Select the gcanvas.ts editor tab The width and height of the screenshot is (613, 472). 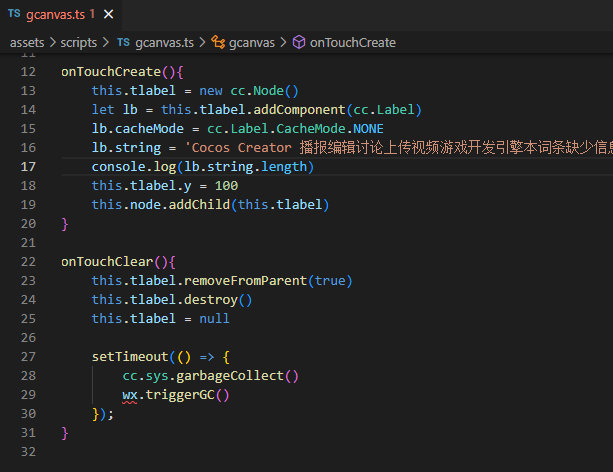pos(61,15)
